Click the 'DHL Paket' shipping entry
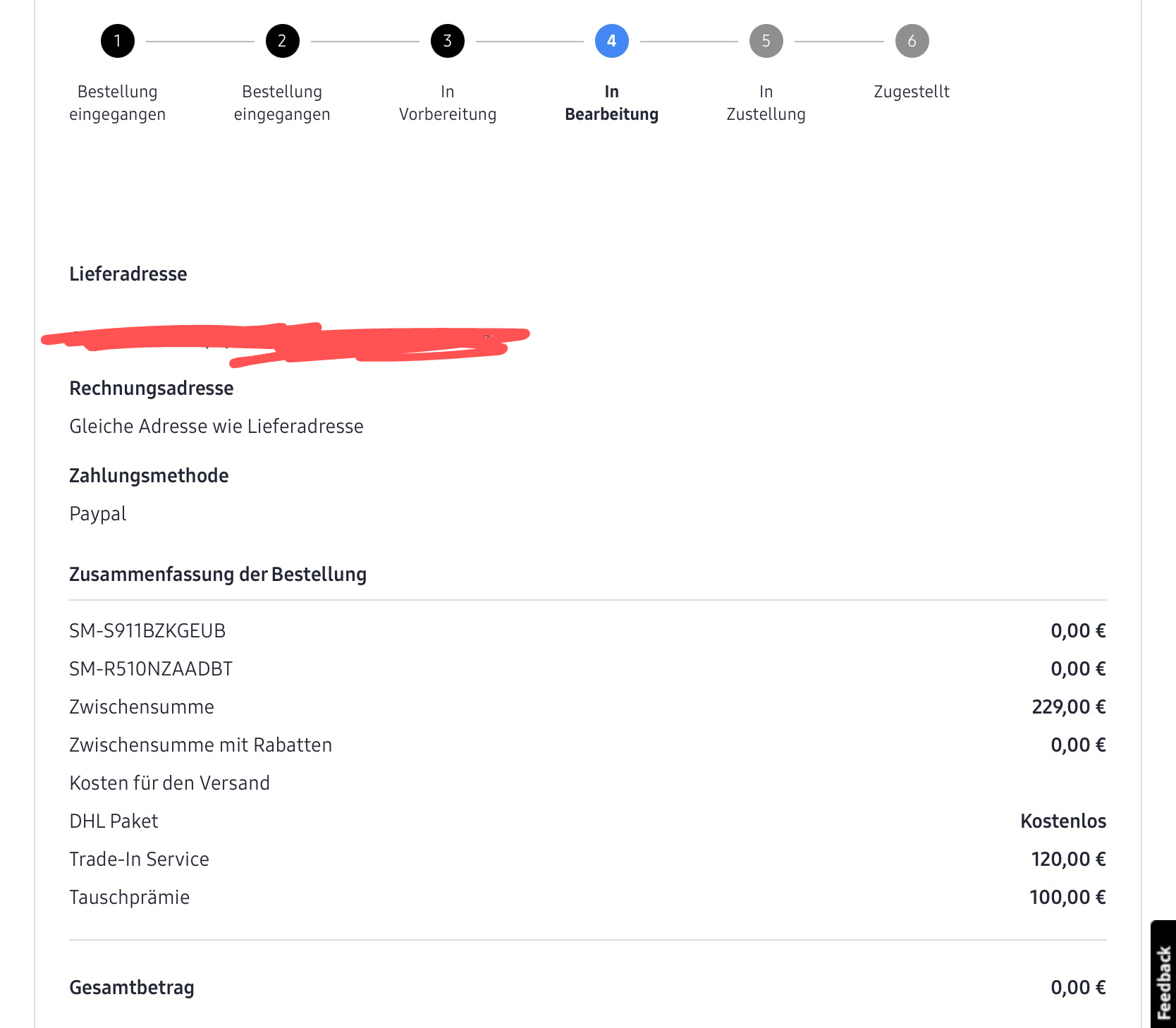Image resolution: width=1176 pixels, height=1028 pixels. pos(114,821)
